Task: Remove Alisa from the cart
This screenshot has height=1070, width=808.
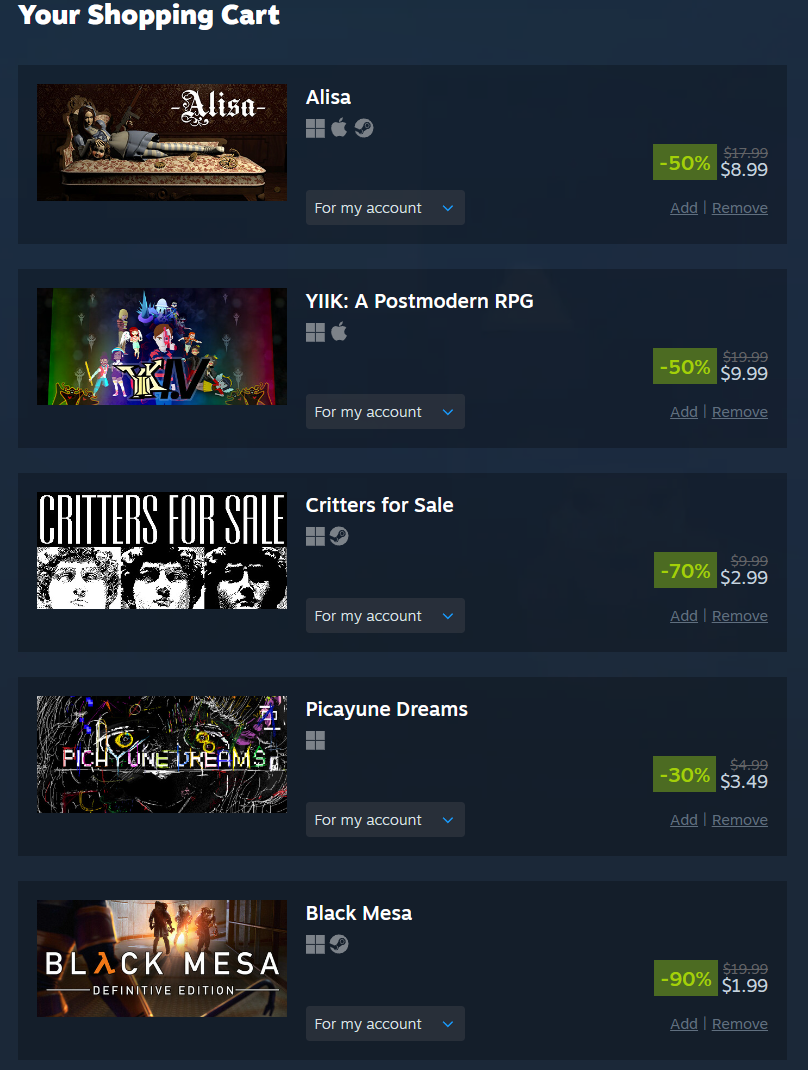Action: (740, 208)
